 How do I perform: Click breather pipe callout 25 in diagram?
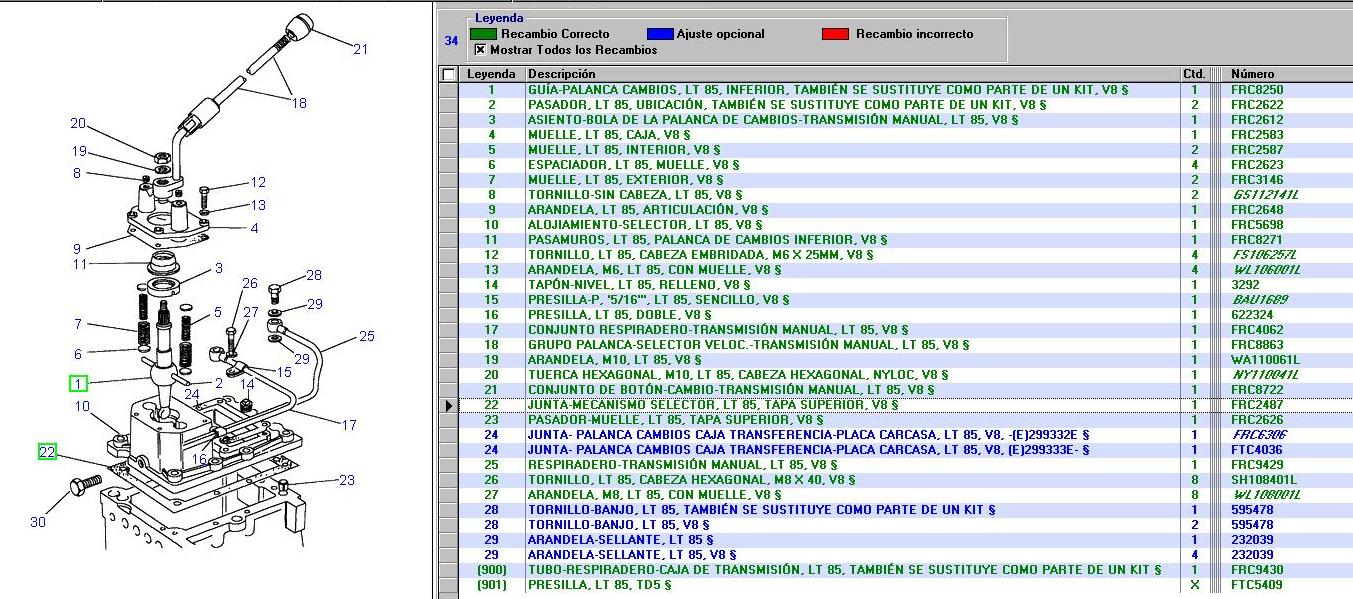point(366,337)
